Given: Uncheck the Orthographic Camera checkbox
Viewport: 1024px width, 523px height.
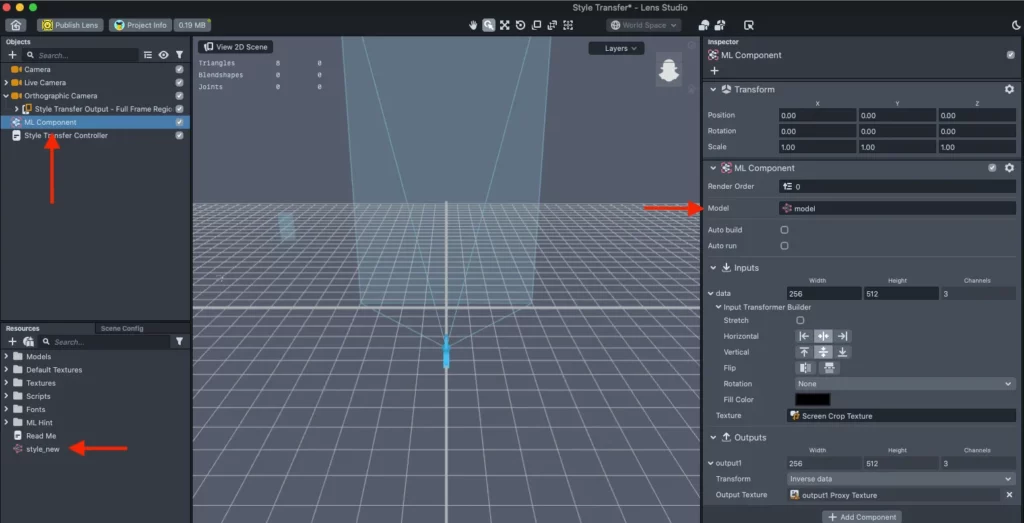Looking at the screenshot, I should [x=180, y=95].
